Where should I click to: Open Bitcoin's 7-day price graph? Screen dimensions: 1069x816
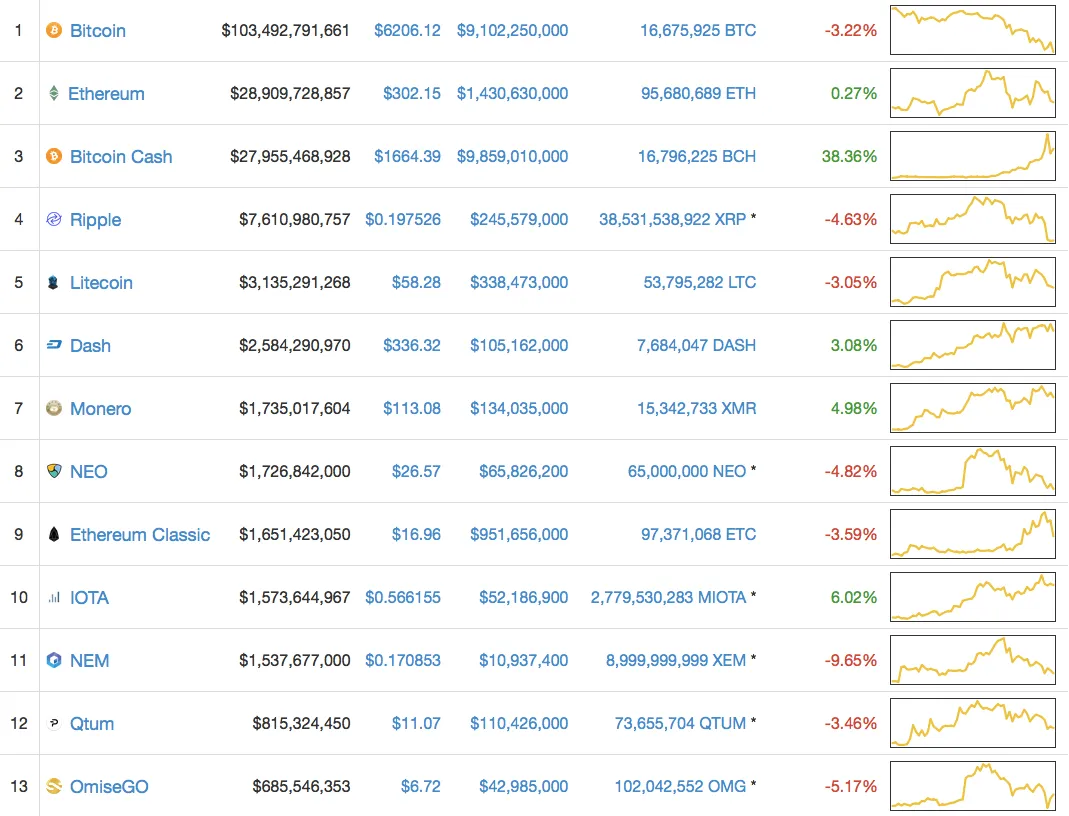(x=973, y=30)
